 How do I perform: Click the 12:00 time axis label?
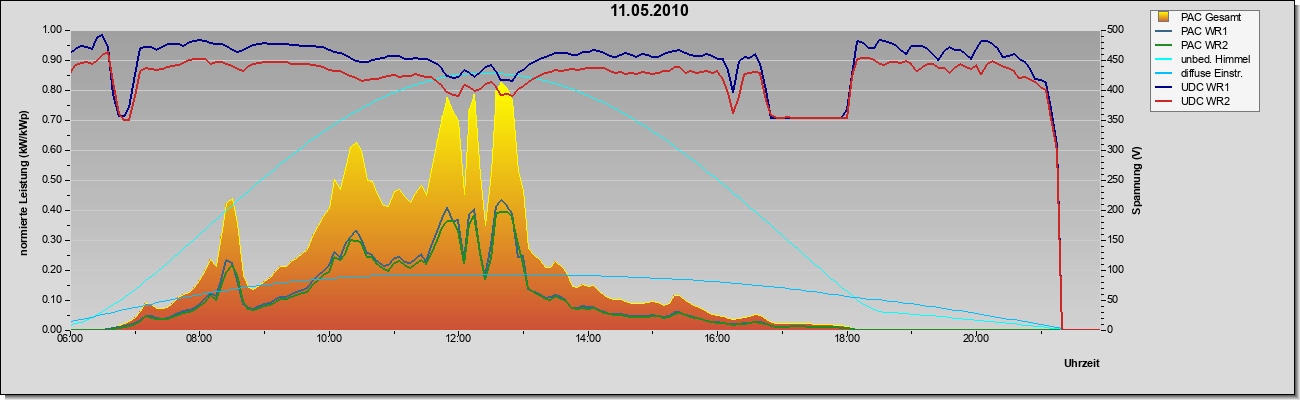pos(459,339)
